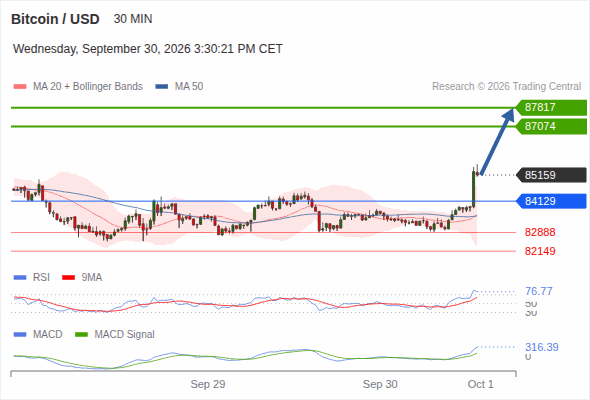Click the MACD blue legend marker
The image size is (590, 400).
20,335
